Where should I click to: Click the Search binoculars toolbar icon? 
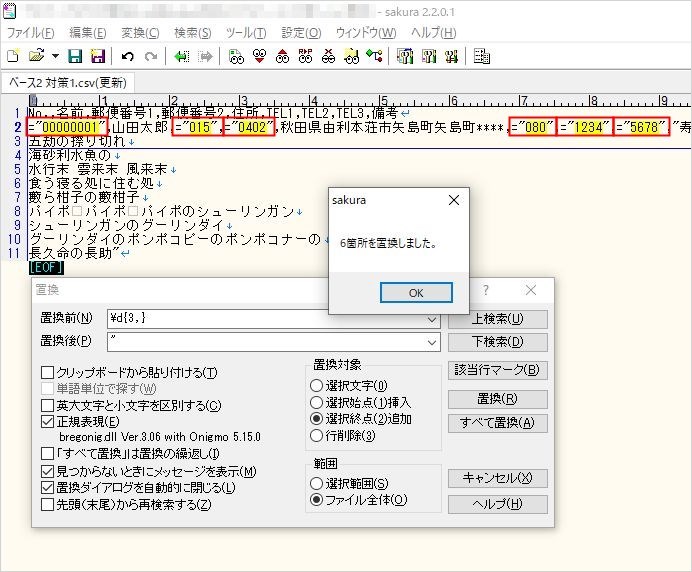pos(237,56)
